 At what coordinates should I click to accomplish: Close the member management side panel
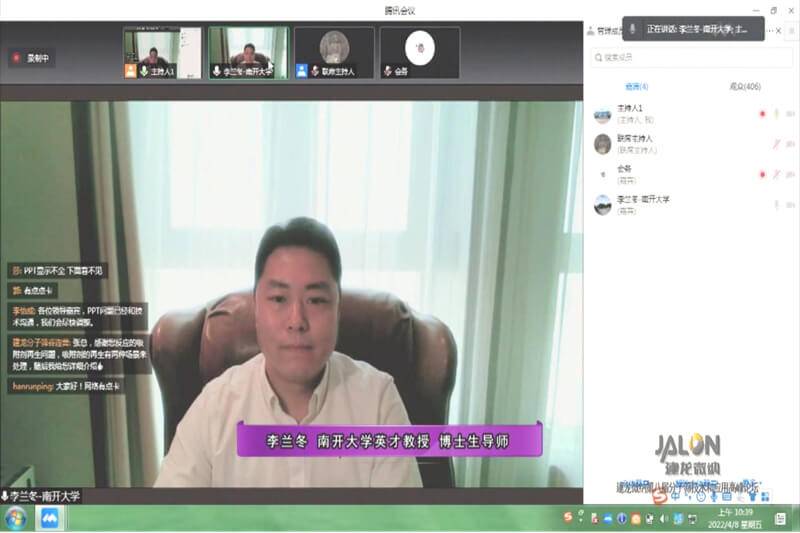click(780, 31)
